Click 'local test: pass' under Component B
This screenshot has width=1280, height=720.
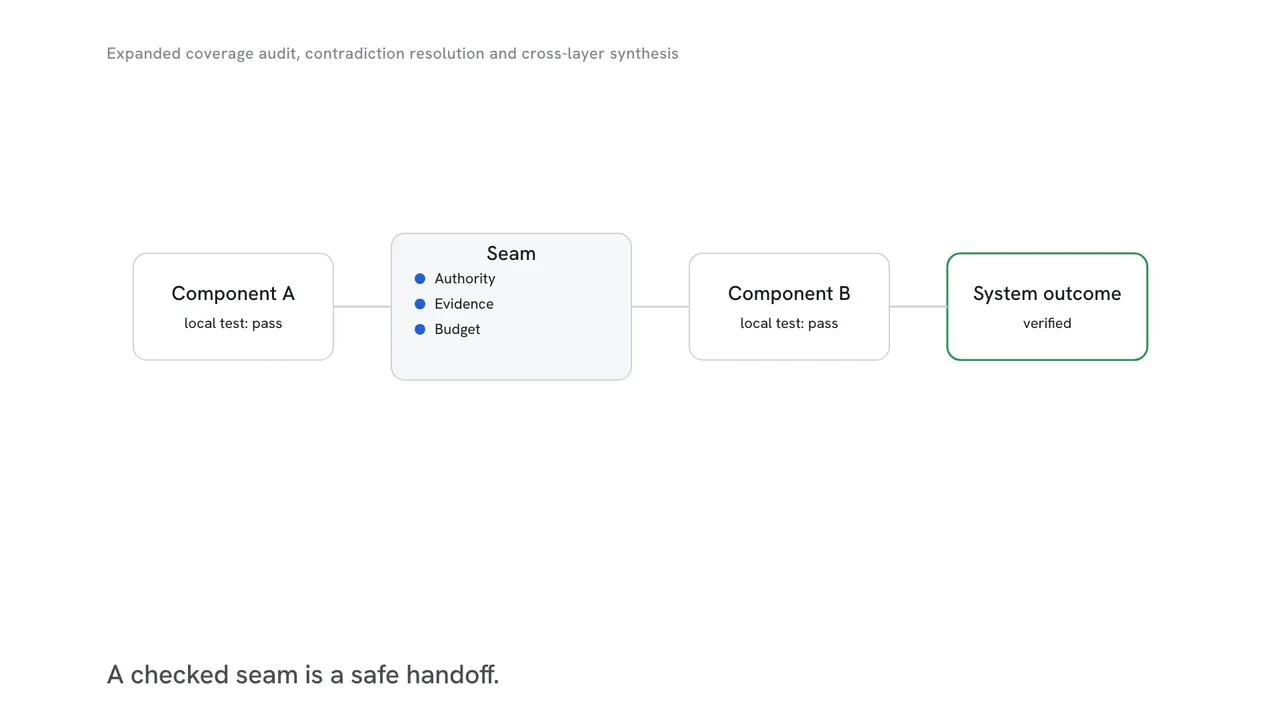click(789, 324)
